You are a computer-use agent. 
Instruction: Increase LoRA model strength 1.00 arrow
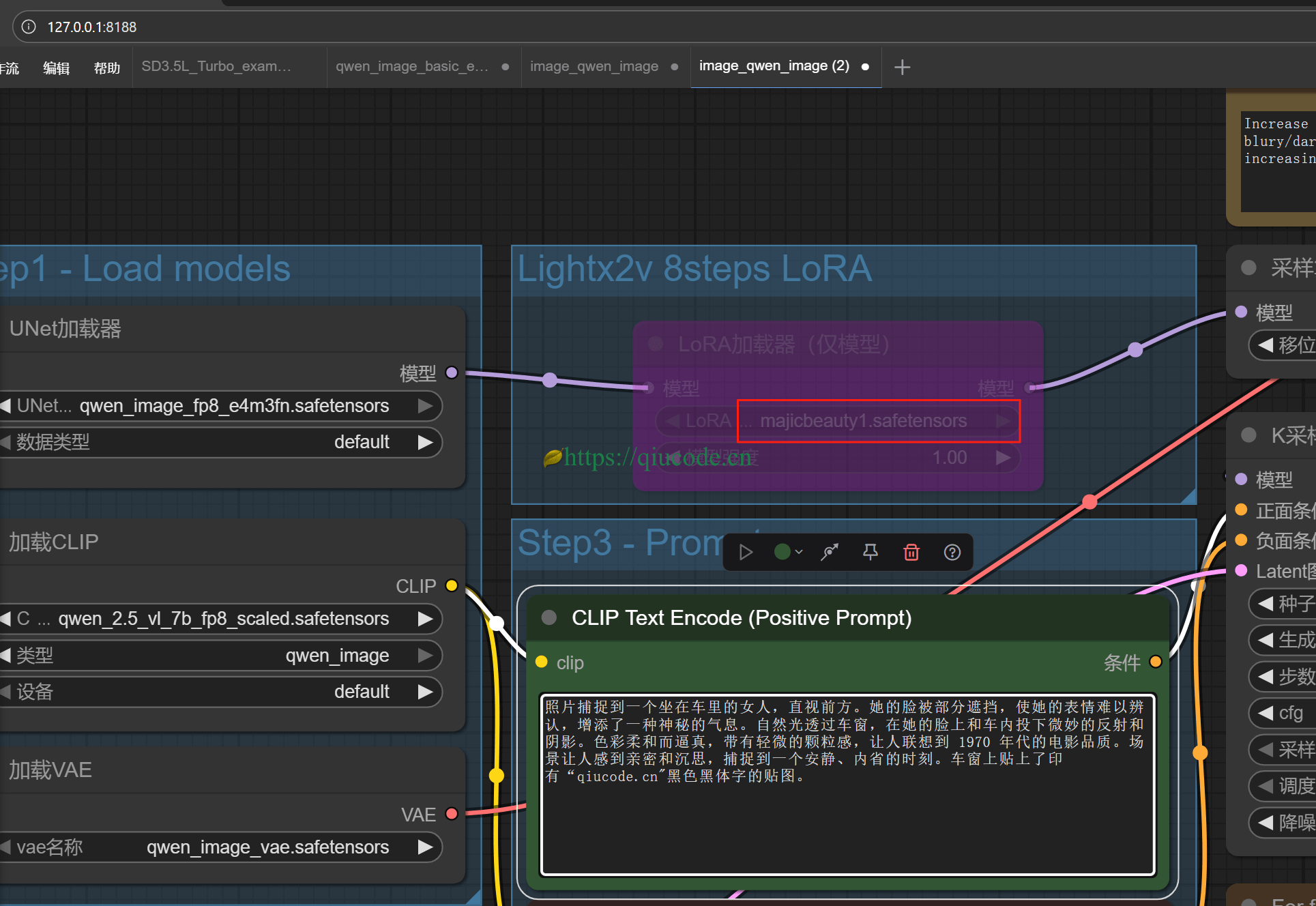click(x=1003, y=457)
